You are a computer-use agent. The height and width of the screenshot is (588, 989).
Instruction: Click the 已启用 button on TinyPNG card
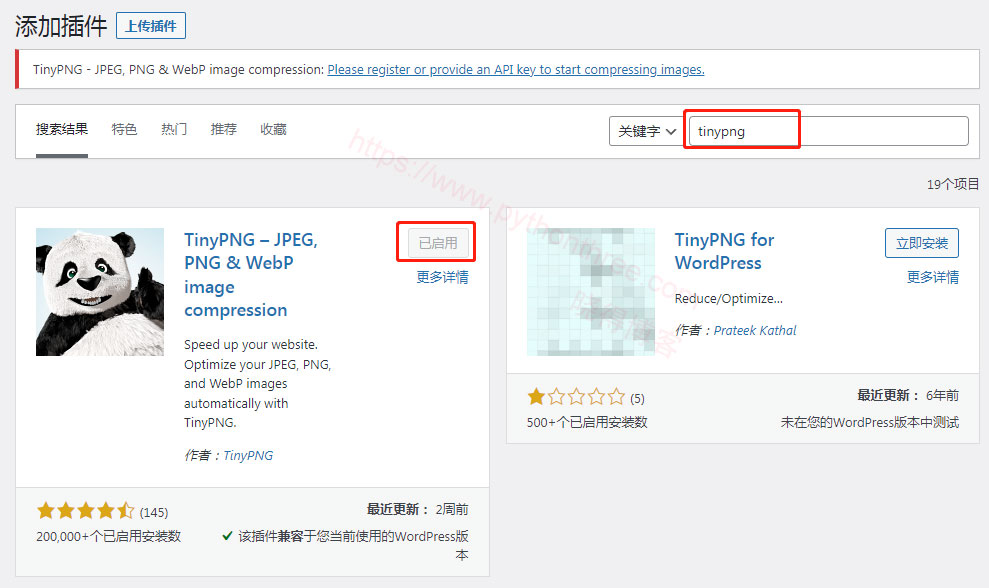(438, 243)
